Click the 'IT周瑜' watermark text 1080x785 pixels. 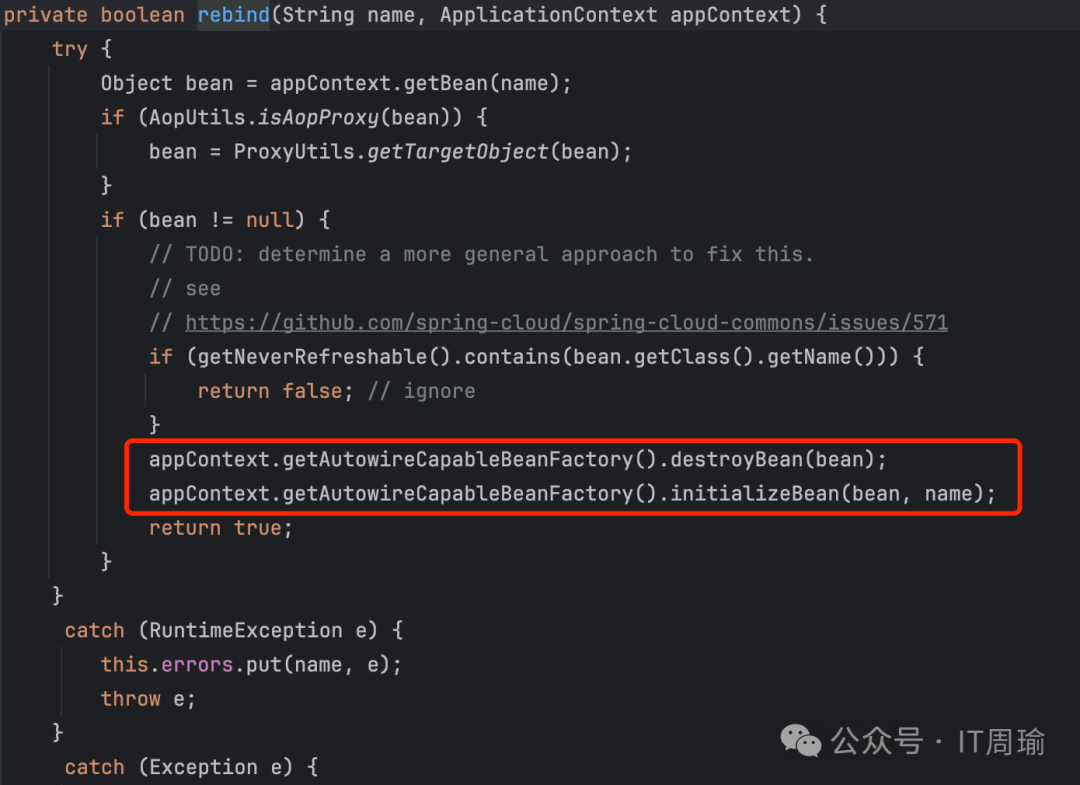pyautogui.click(x=1001, y=742)
